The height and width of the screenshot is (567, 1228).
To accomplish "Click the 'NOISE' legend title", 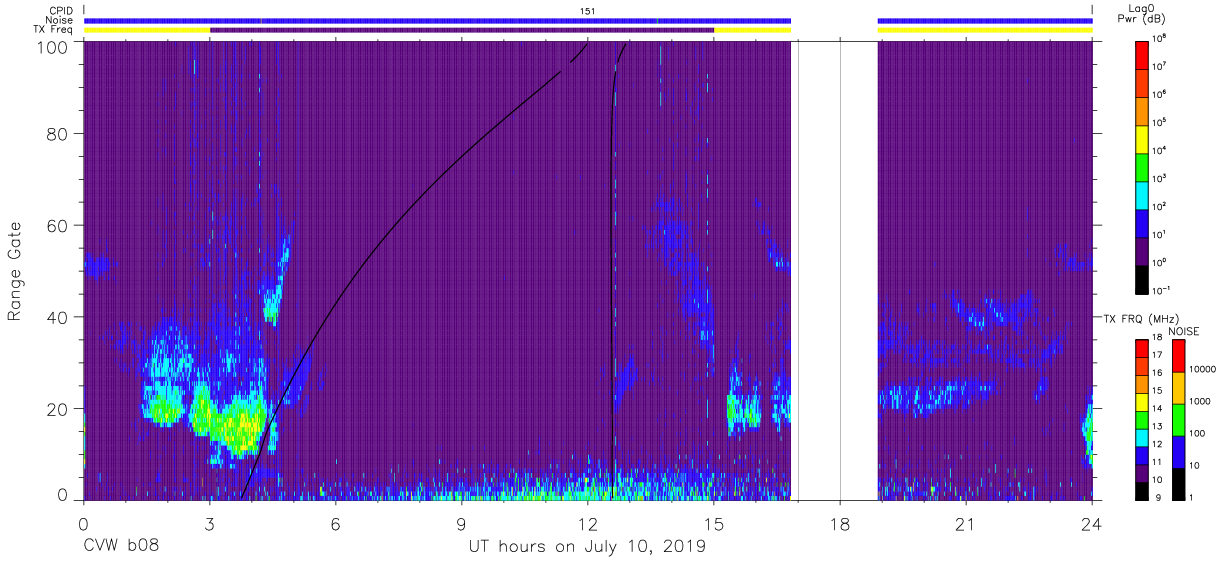I will tap(1185, 331).
